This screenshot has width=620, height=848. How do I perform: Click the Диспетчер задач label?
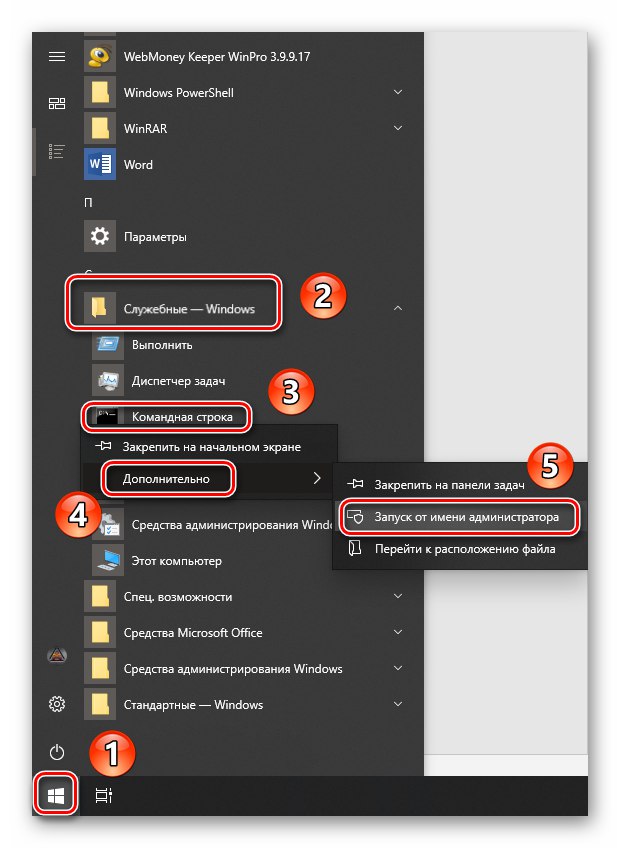click(179, 381)
